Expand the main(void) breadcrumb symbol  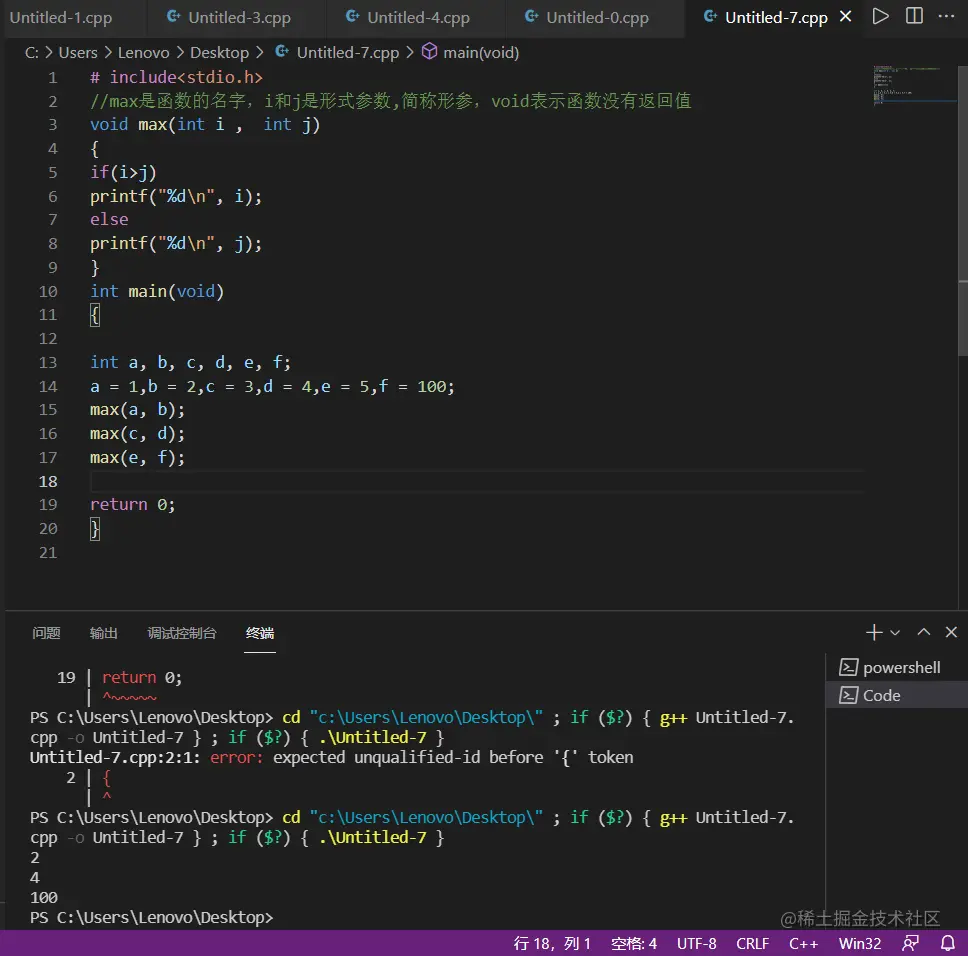[481, 52]
